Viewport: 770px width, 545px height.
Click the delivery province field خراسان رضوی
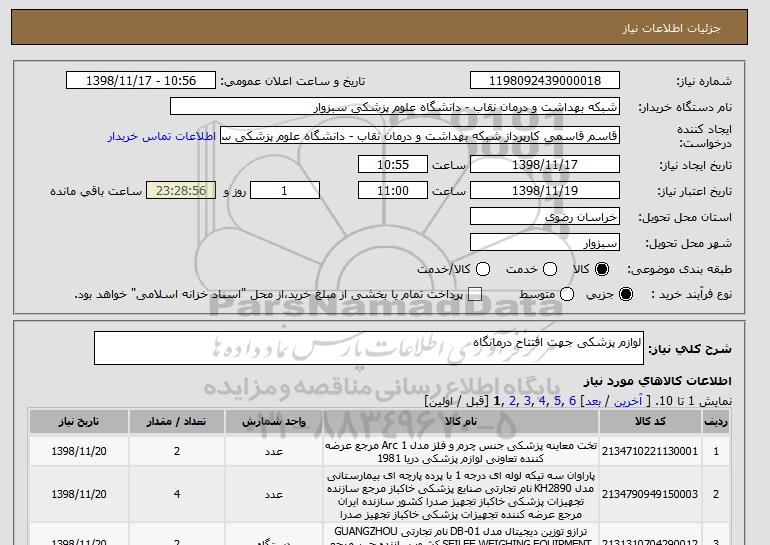545,217
